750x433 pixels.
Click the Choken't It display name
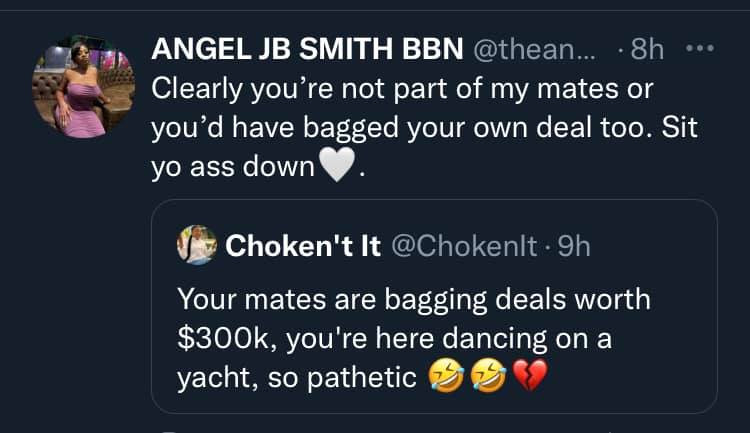pyautogui.click(x=303, y=246)
